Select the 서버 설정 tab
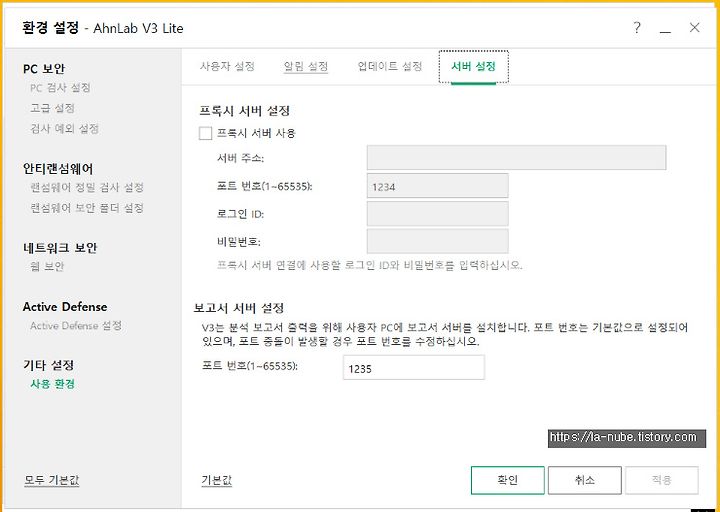The width and height of the screenshot is (720, 512). [x=473, y=67]
